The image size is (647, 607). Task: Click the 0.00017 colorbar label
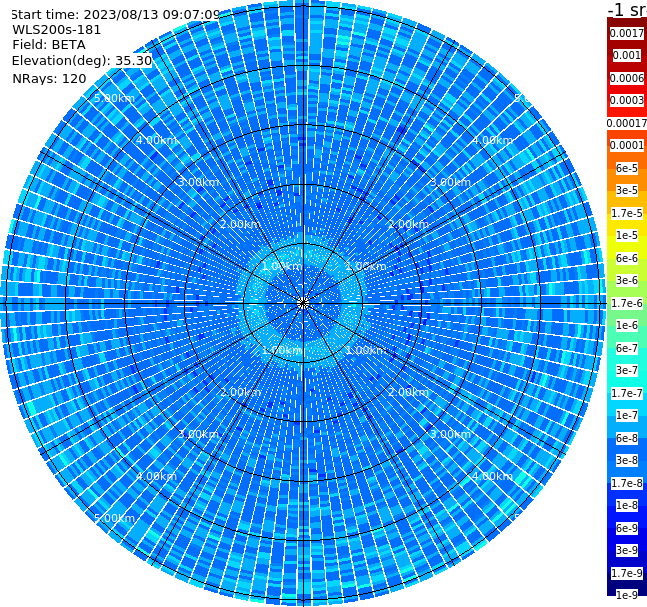pos(627,123)
